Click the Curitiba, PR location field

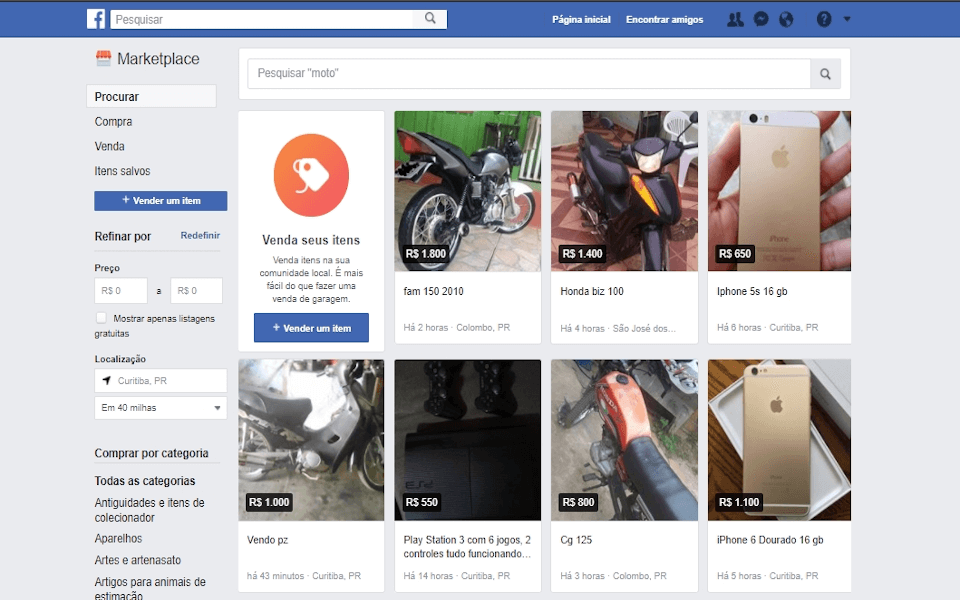coord(160,380)
